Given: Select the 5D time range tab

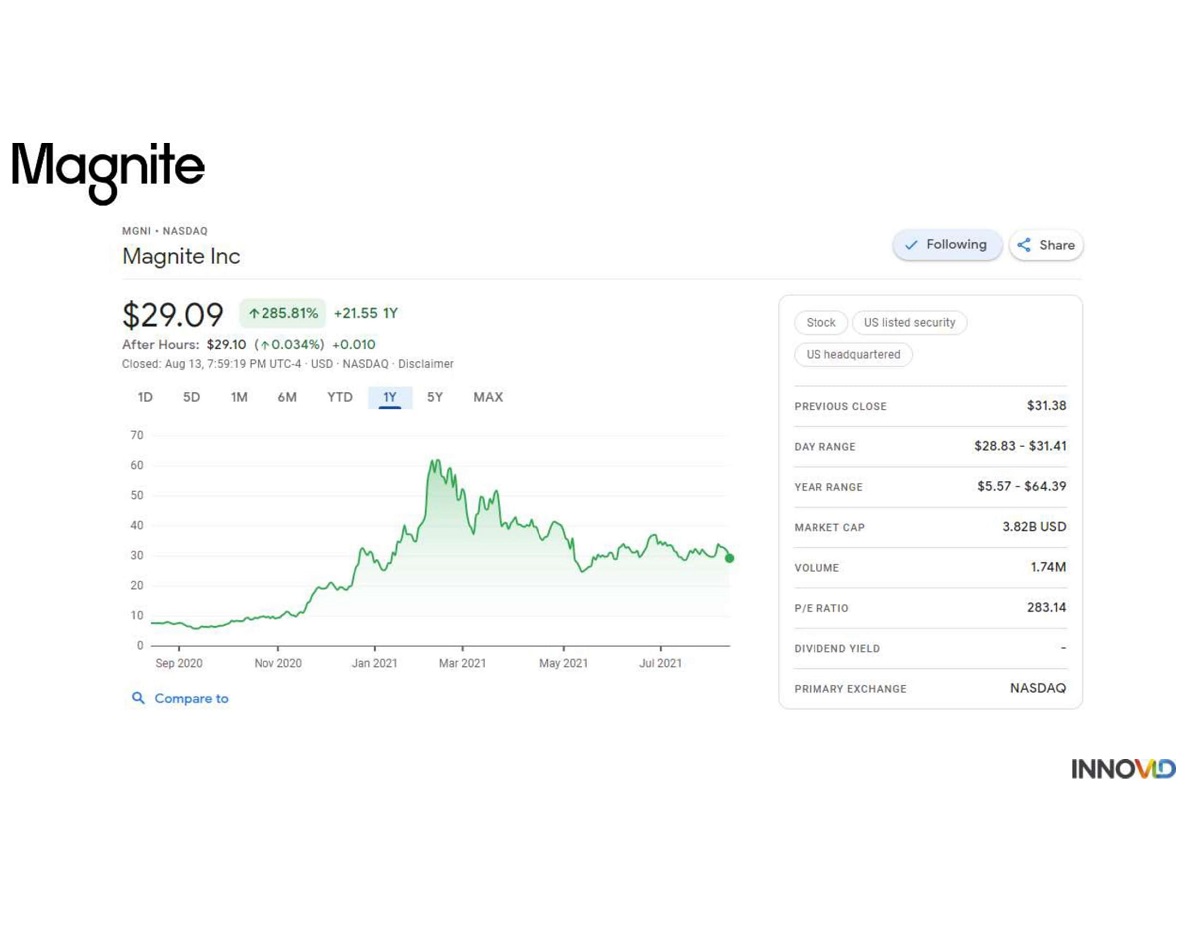Looking at the screenshot, I should 192,397.
